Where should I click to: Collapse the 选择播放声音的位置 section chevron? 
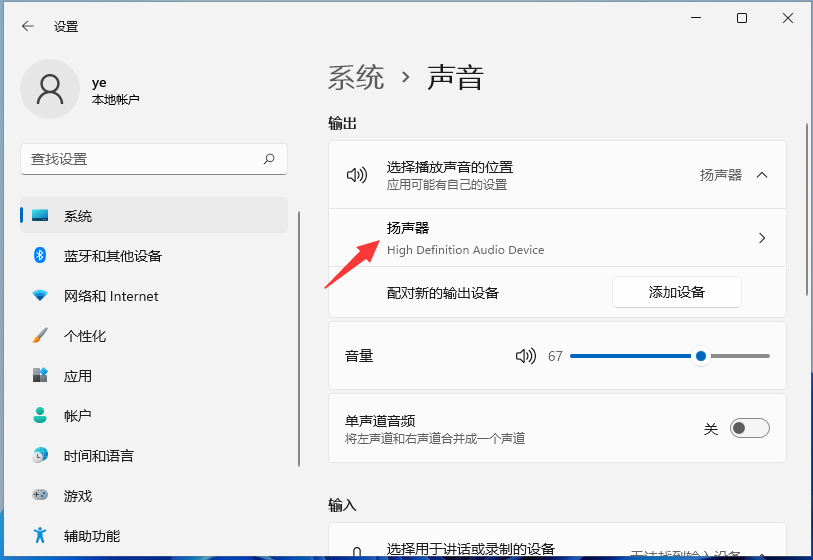click(762, 175)
